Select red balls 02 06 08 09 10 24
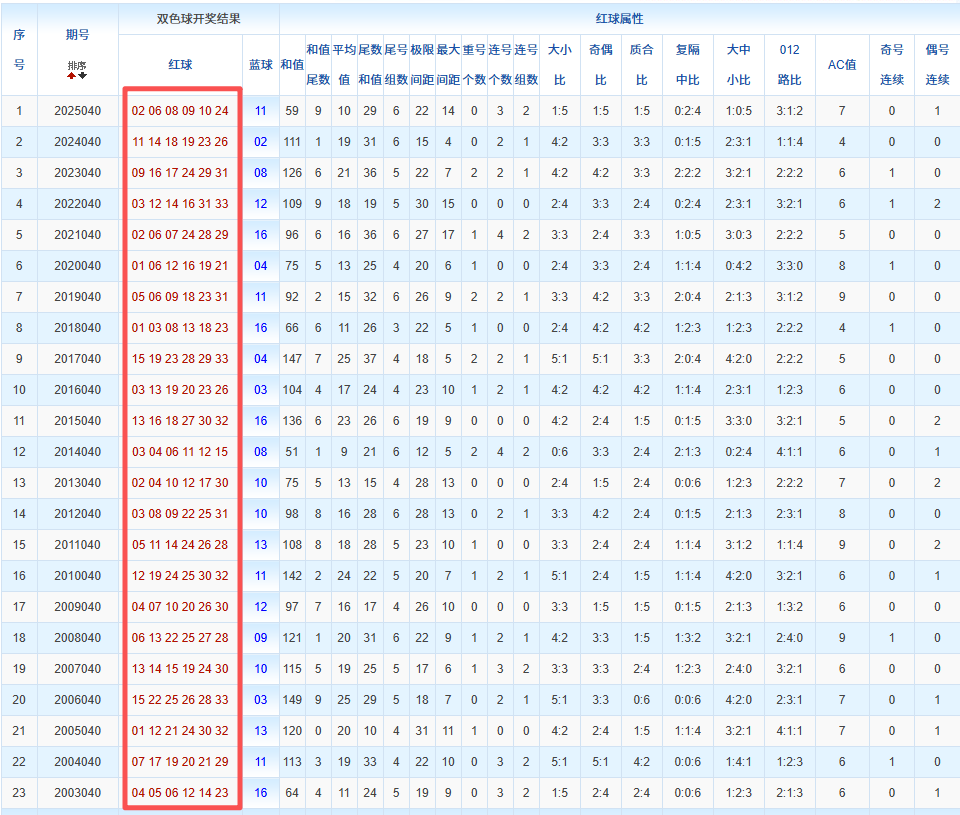 point(180,111)
